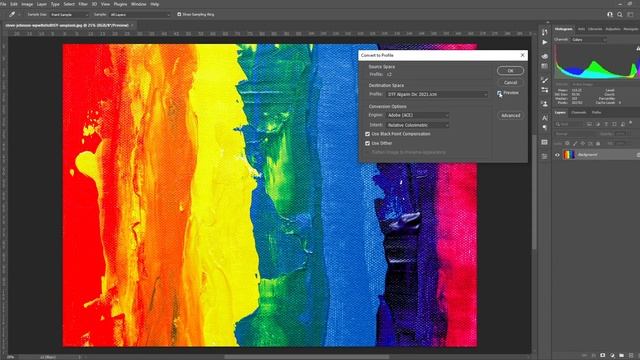Screen dimensions: 640x360
Task: Click the lock all icon
Action: (598, 143)
